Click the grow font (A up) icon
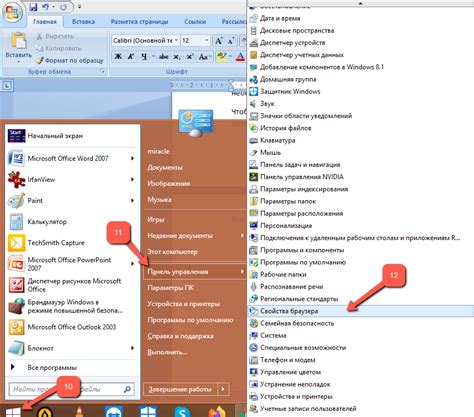This screenshot has width=474, height=417. point(218,41)
